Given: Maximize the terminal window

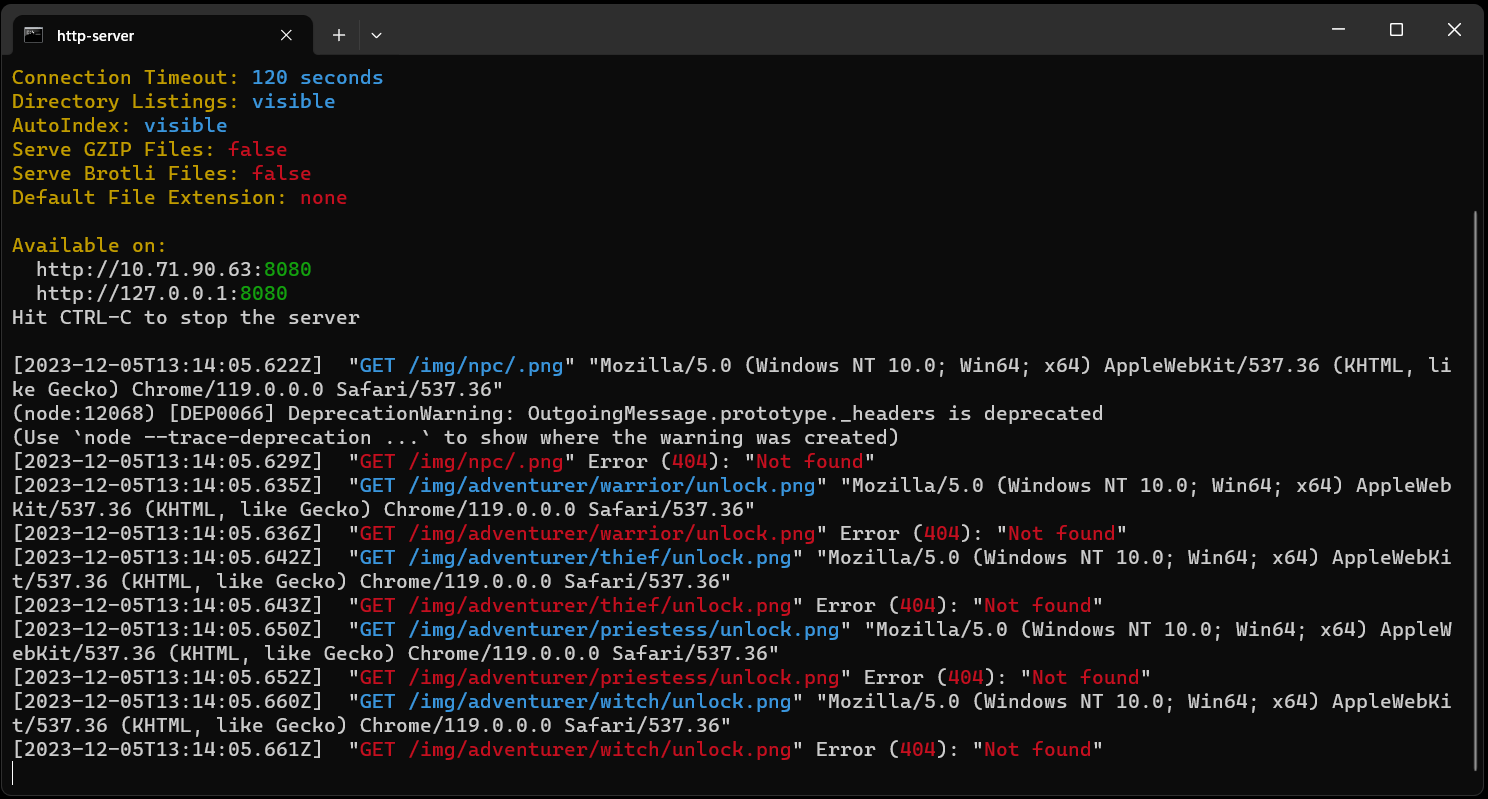Looking at the screenshot, I should coord(1396,30).
